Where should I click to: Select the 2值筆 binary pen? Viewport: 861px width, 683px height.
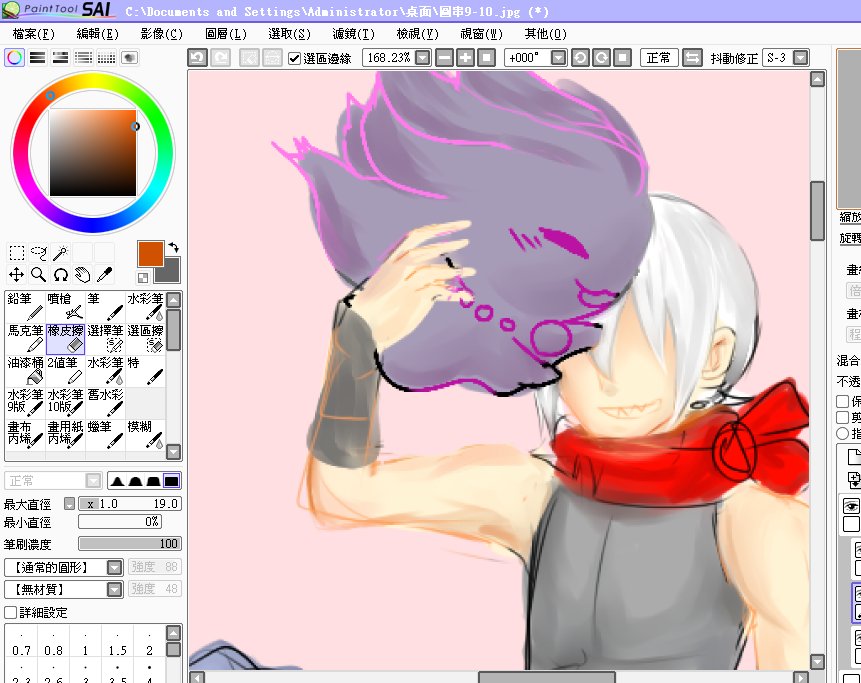click(x=65, y=371)
